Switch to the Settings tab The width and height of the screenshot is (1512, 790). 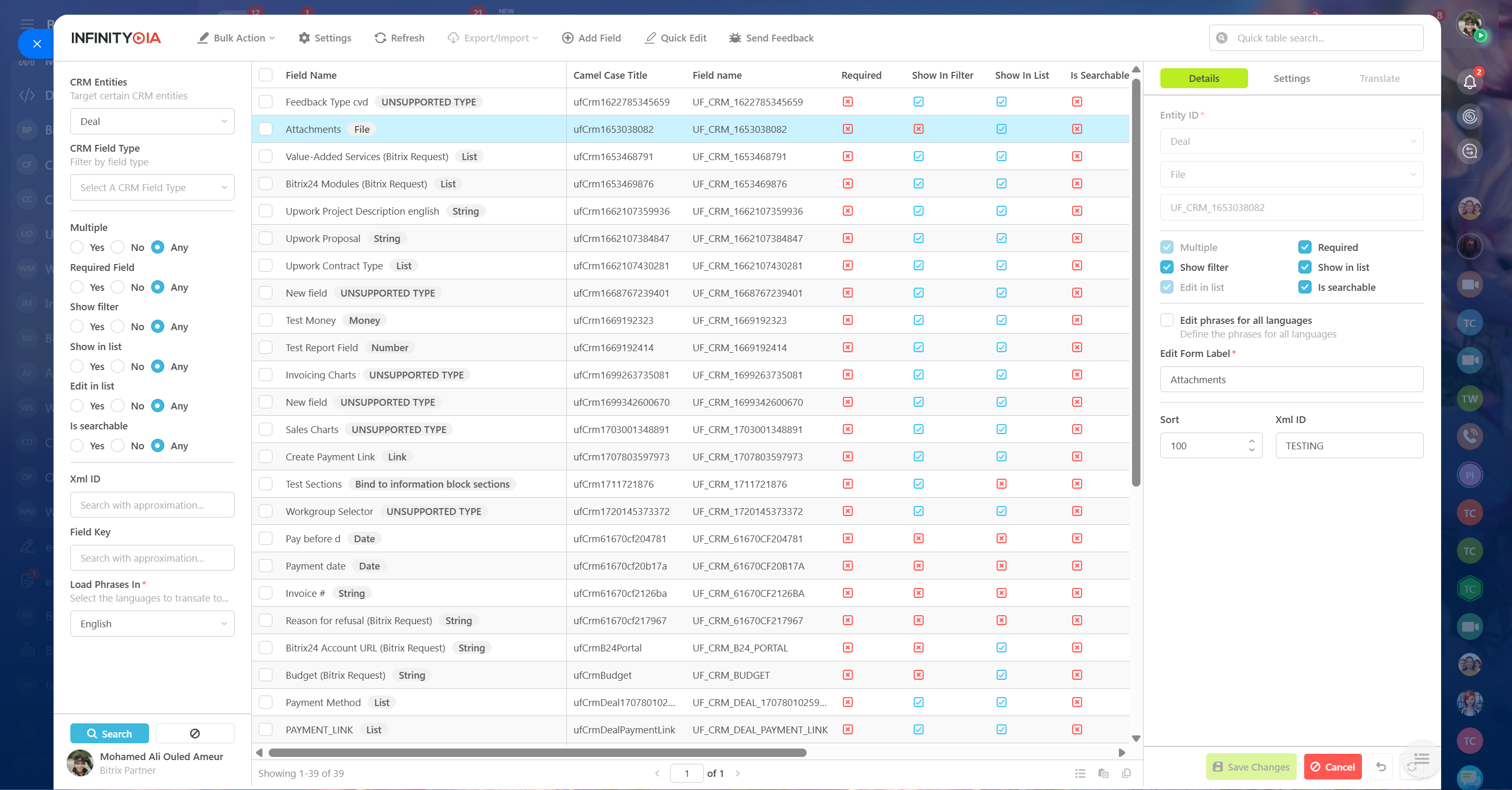tap(1291, 79)
